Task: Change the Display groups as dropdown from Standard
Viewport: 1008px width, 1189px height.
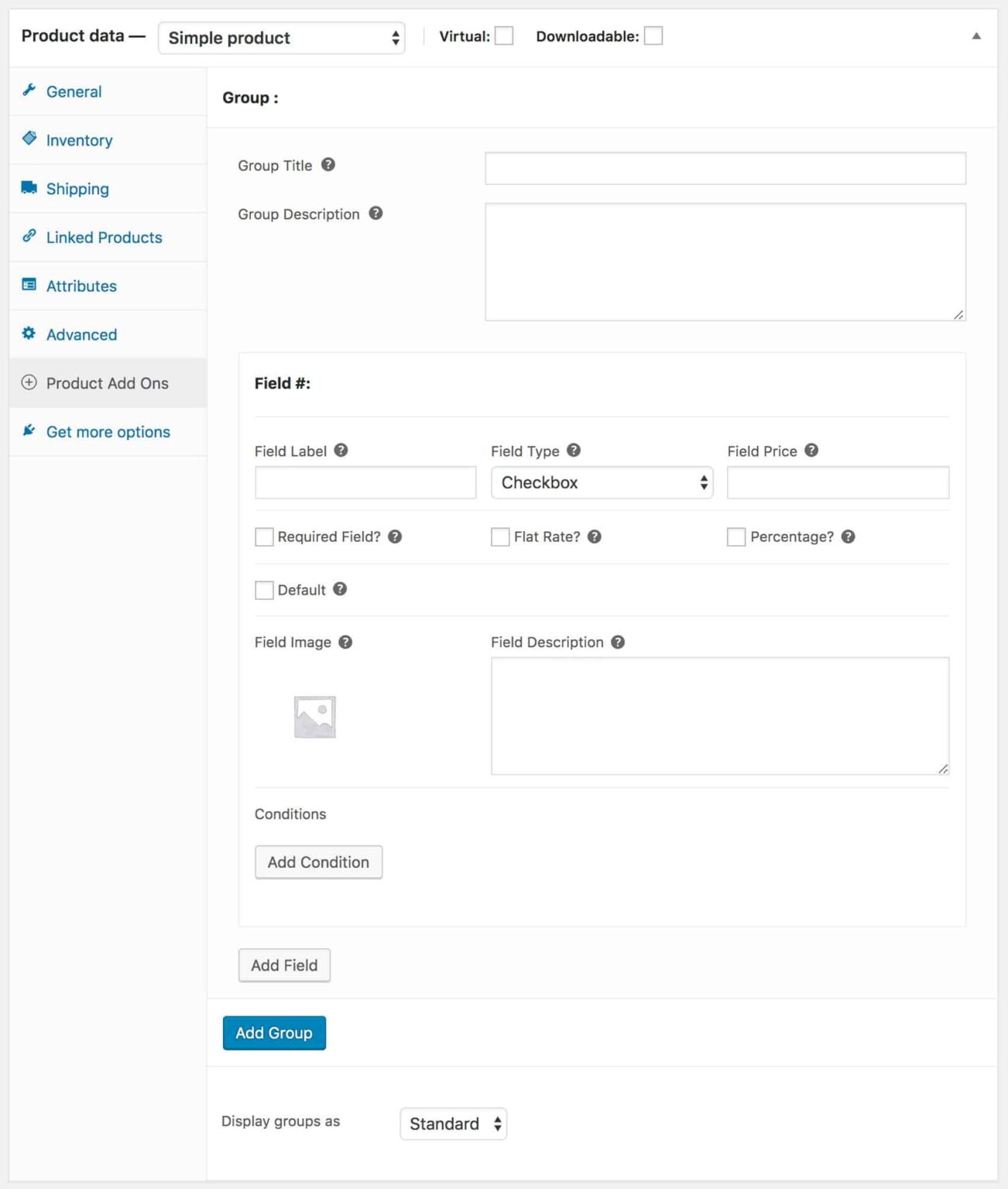Action: click(x=452, y=1122)
